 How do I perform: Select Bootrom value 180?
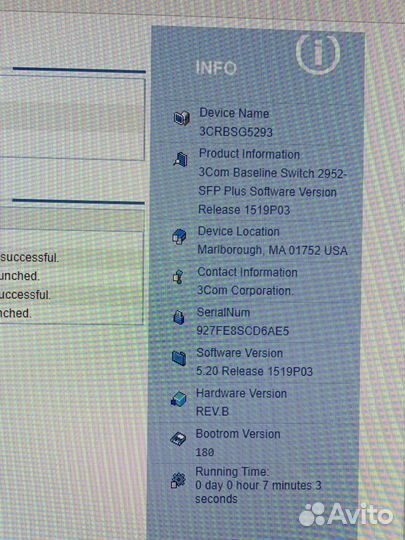[x=205, y=452]
